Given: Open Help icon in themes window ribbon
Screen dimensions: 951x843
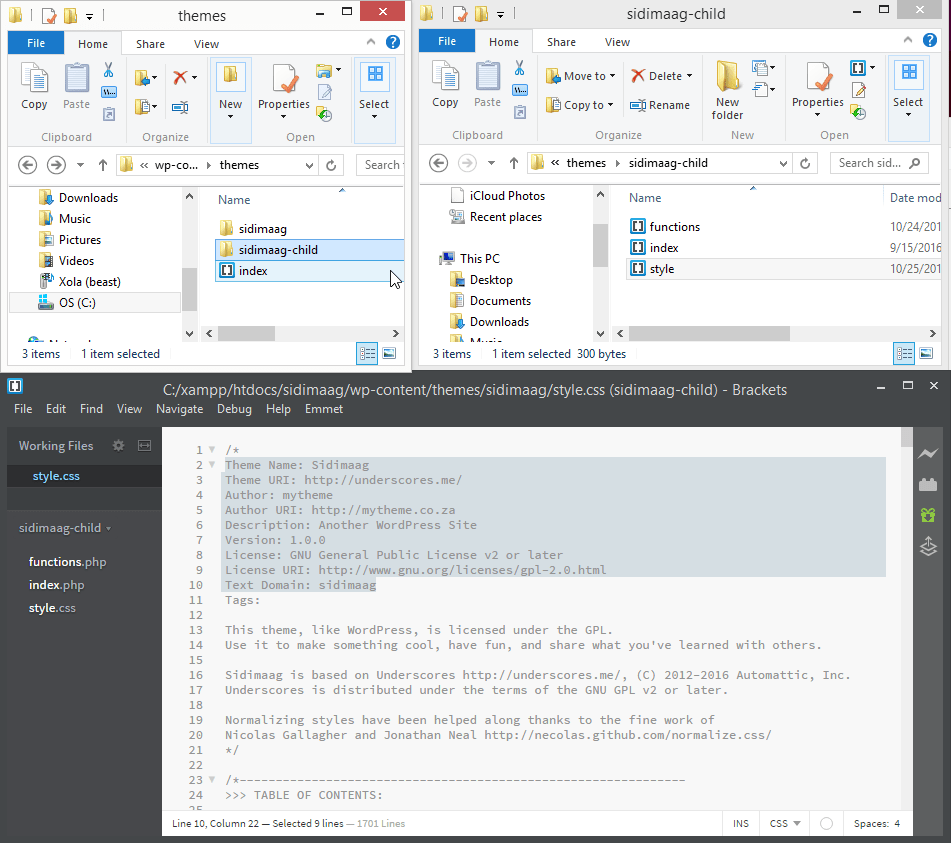Looking at the screenshot, I should [x=393, y=42].
